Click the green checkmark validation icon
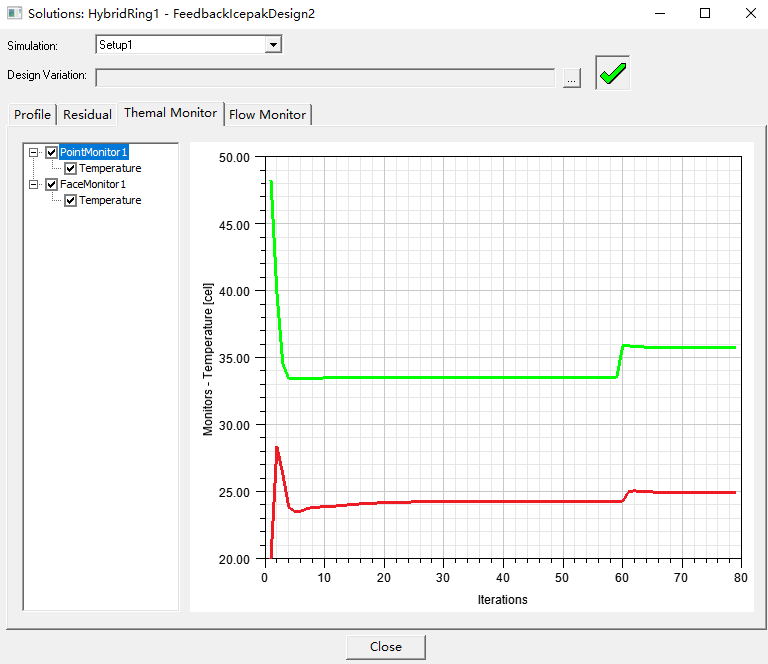This screenshot has width=768, height=664. tap(612, 74)
